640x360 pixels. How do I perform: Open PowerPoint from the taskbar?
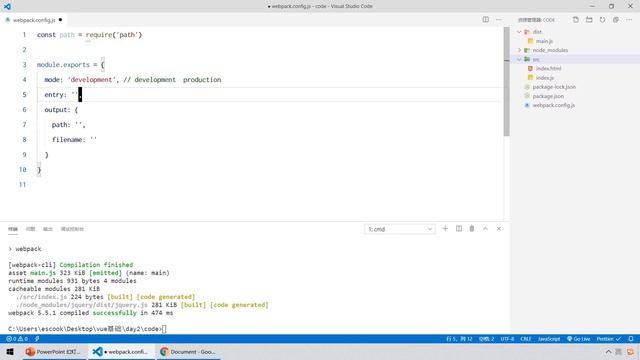53,352
